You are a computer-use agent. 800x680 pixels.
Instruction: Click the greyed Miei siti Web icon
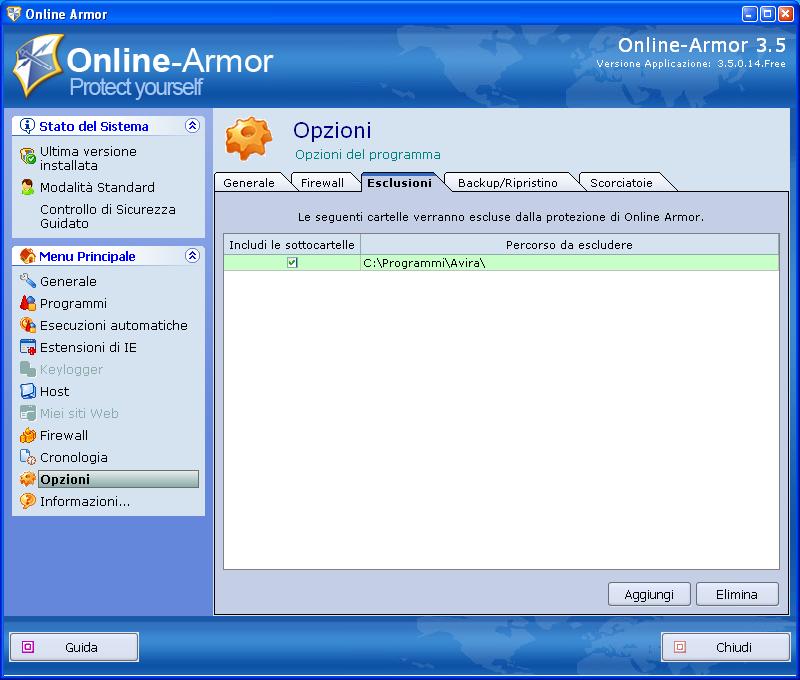[28, 413]
